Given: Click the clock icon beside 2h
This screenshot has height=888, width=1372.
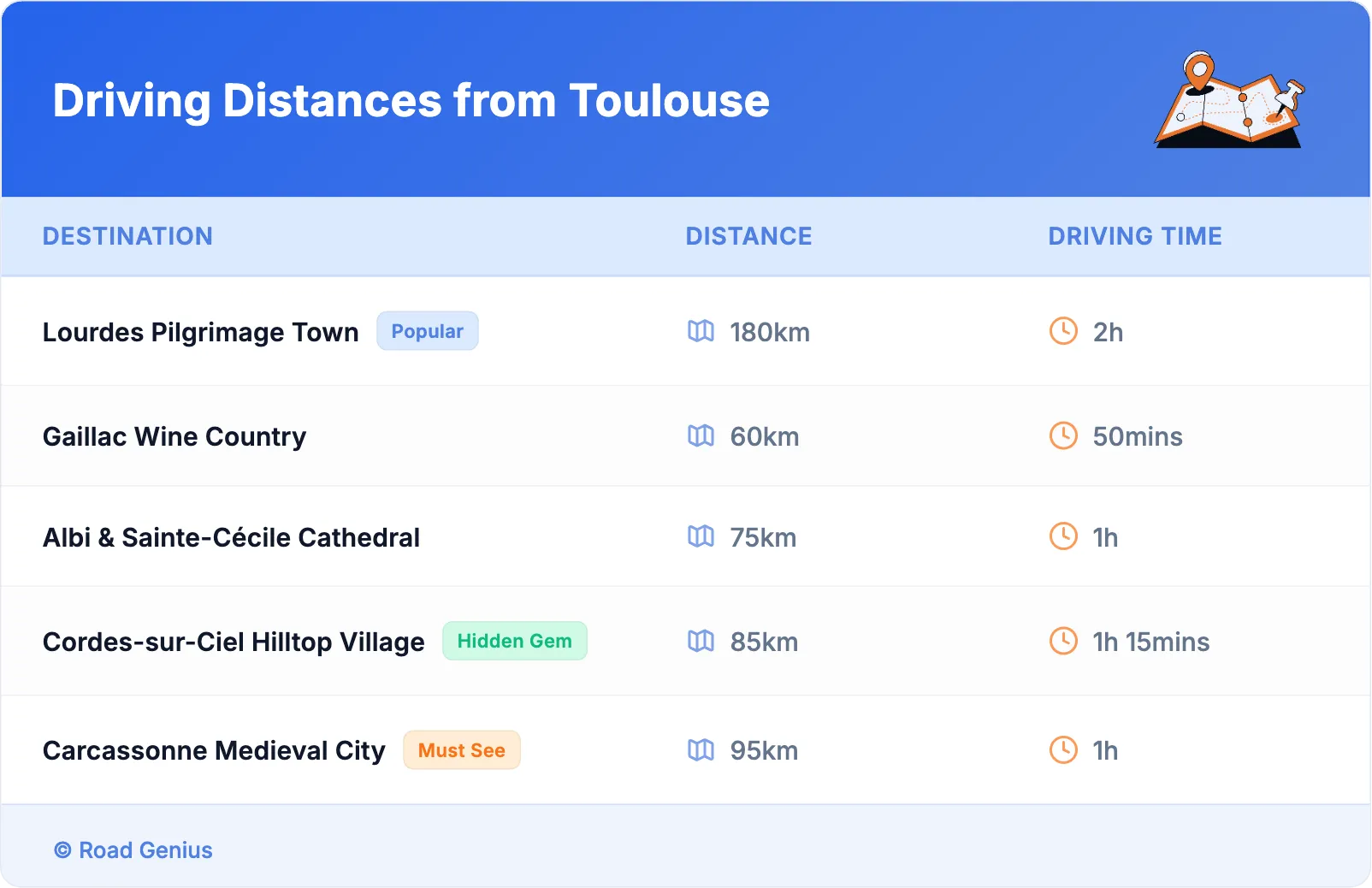Looking at the screenshot, I should pos(1063,331).
